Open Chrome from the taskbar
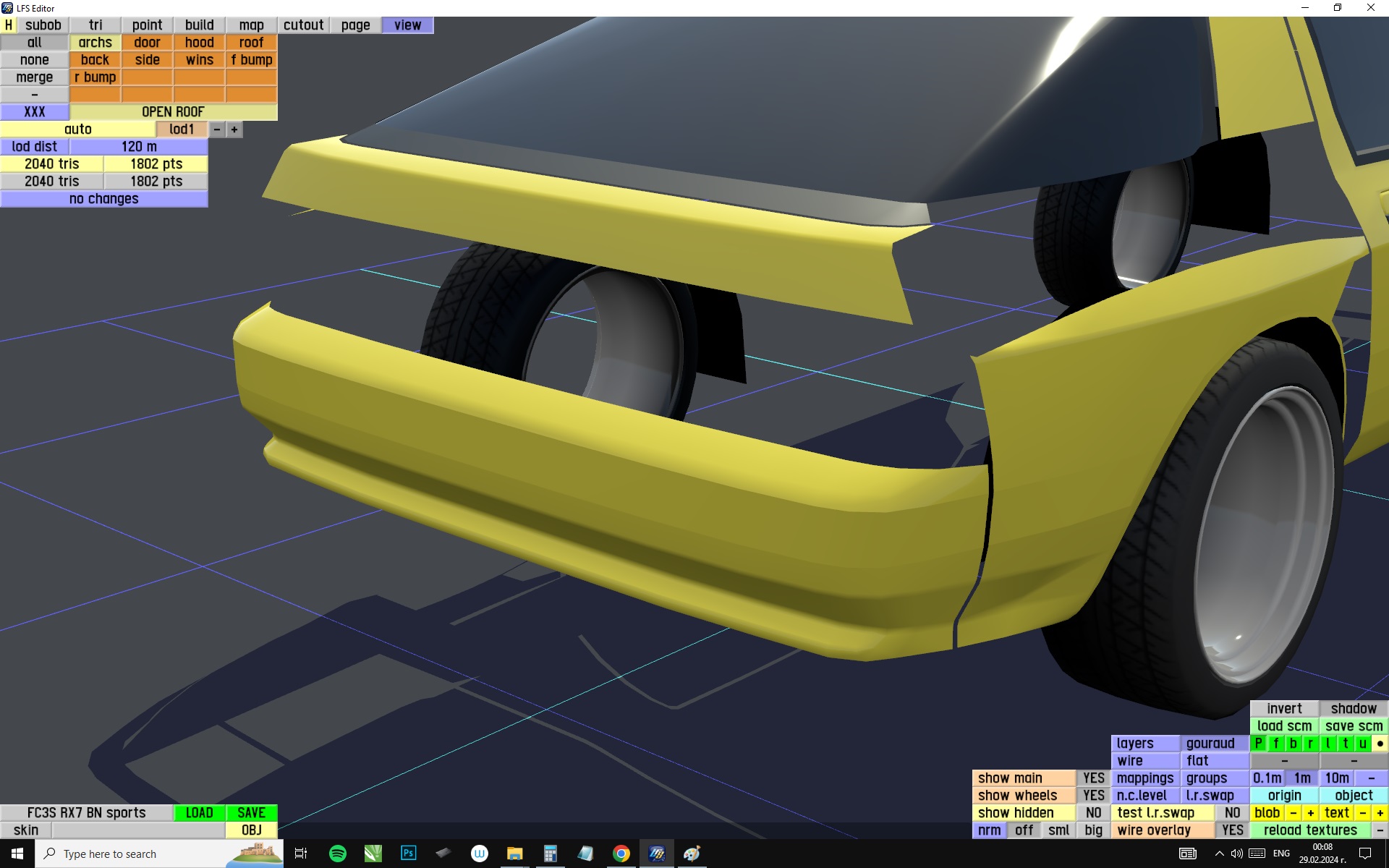The height and width of the screenshot is (868, 1389). (x=621, y=854)
